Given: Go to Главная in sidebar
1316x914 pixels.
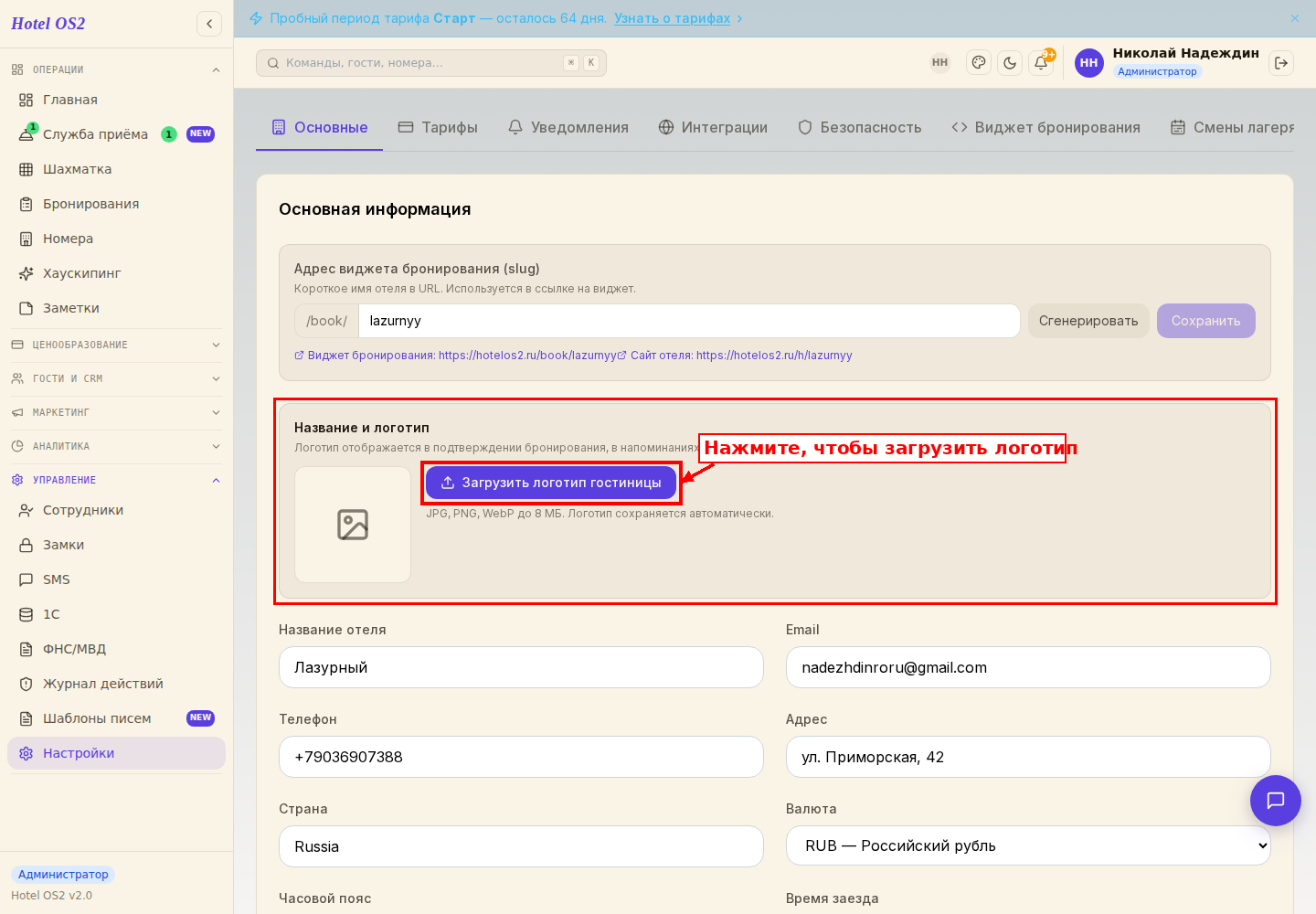Looking at the screenshot, I should [x=116, y=100].
